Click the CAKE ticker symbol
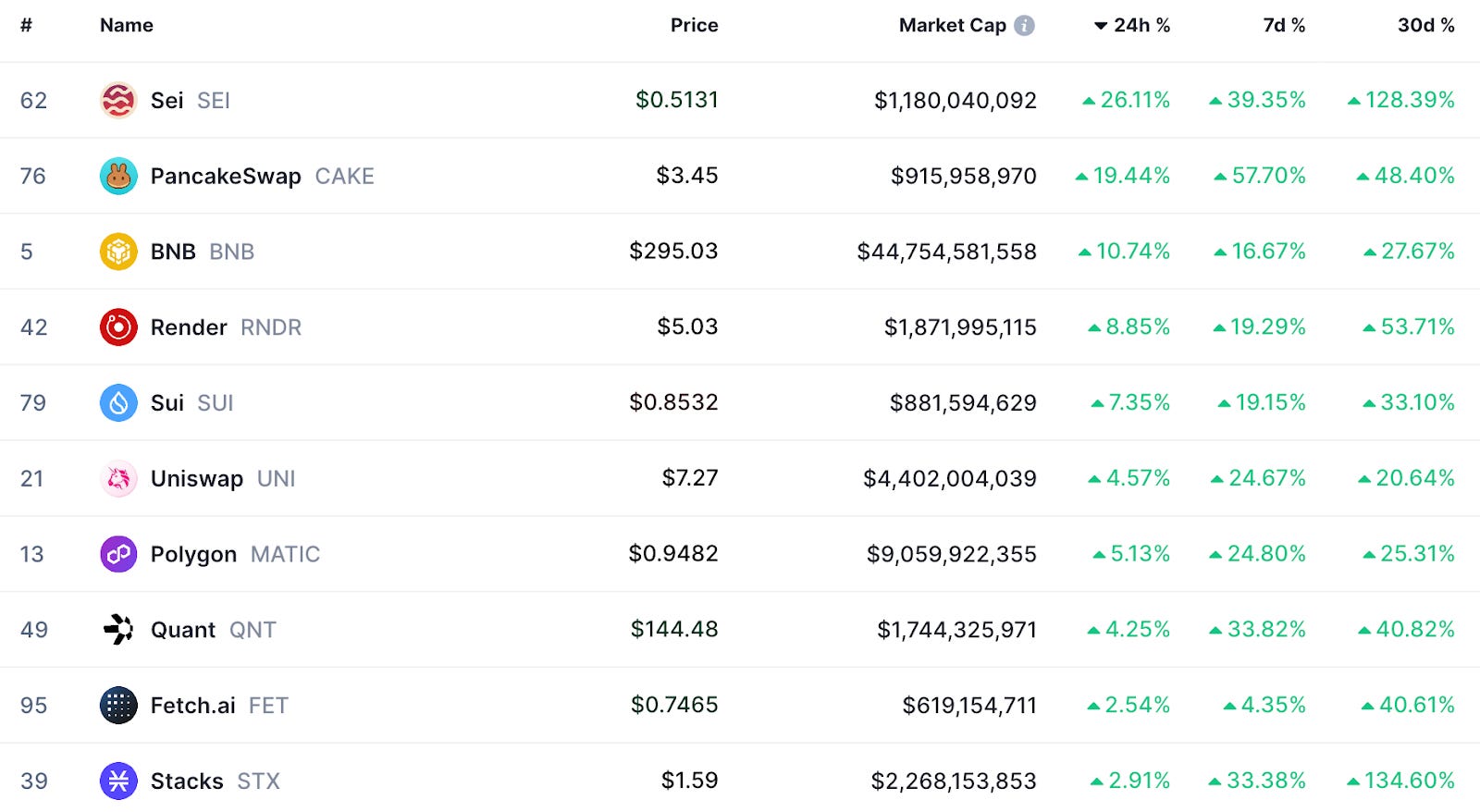 345,176
